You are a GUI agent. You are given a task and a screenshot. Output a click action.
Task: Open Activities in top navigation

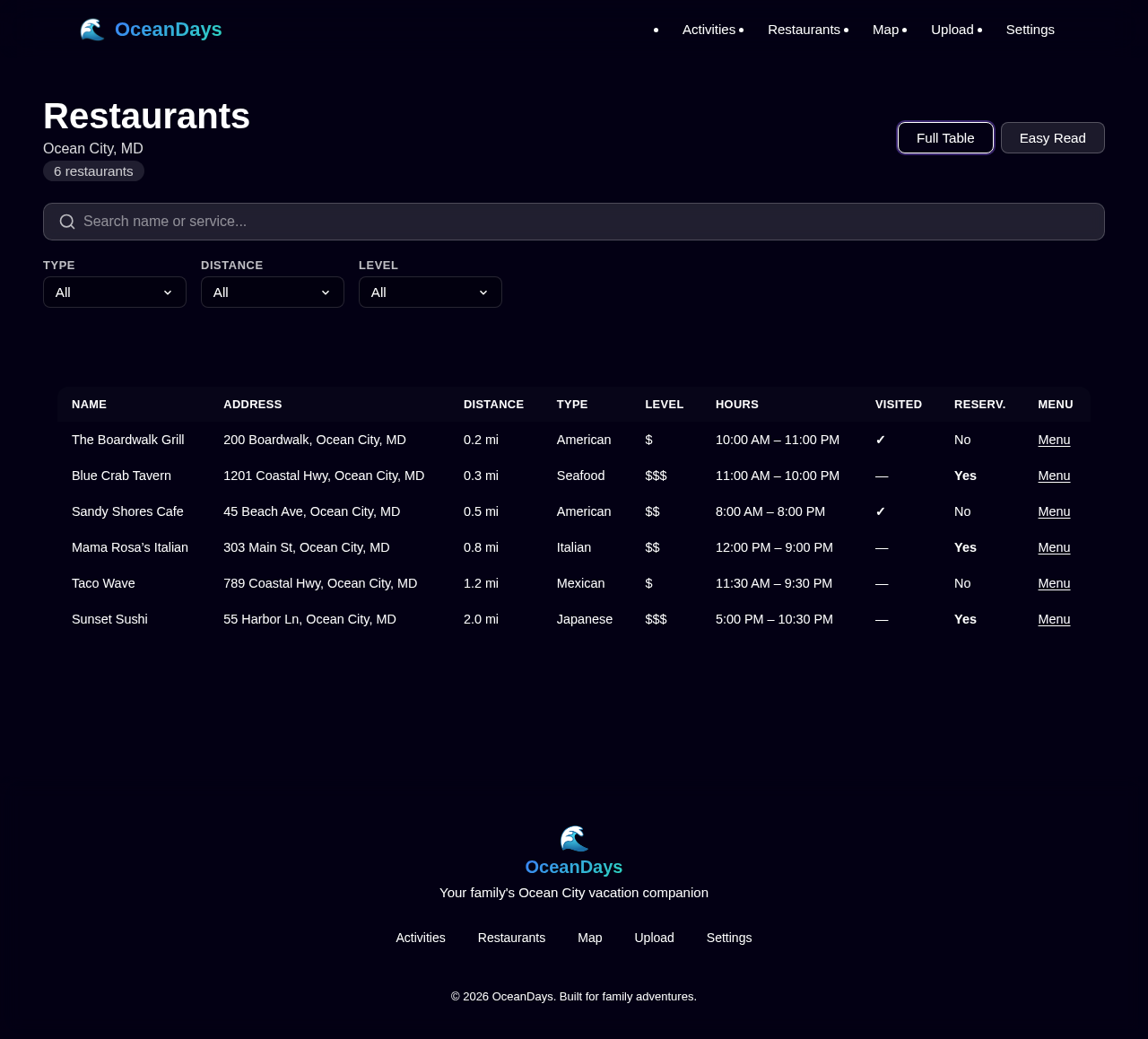click(x=709, y=30)
